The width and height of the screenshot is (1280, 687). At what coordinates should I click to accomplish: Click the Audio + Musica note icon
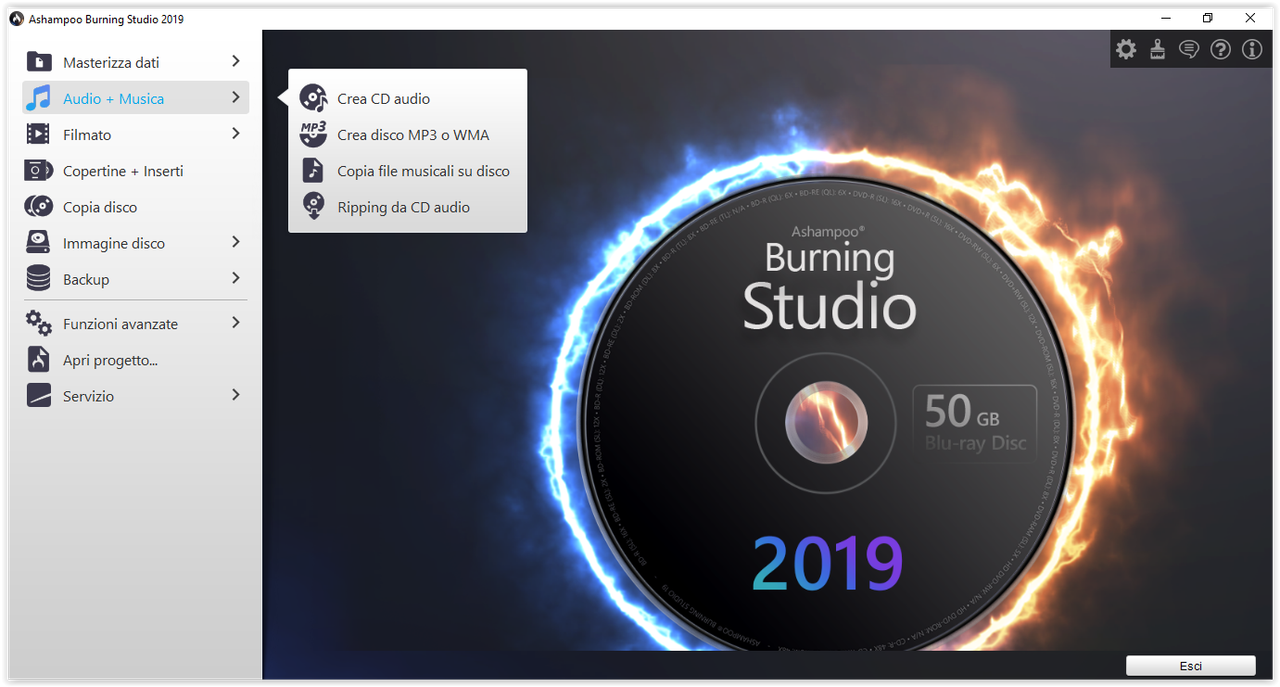pos(38,98)
